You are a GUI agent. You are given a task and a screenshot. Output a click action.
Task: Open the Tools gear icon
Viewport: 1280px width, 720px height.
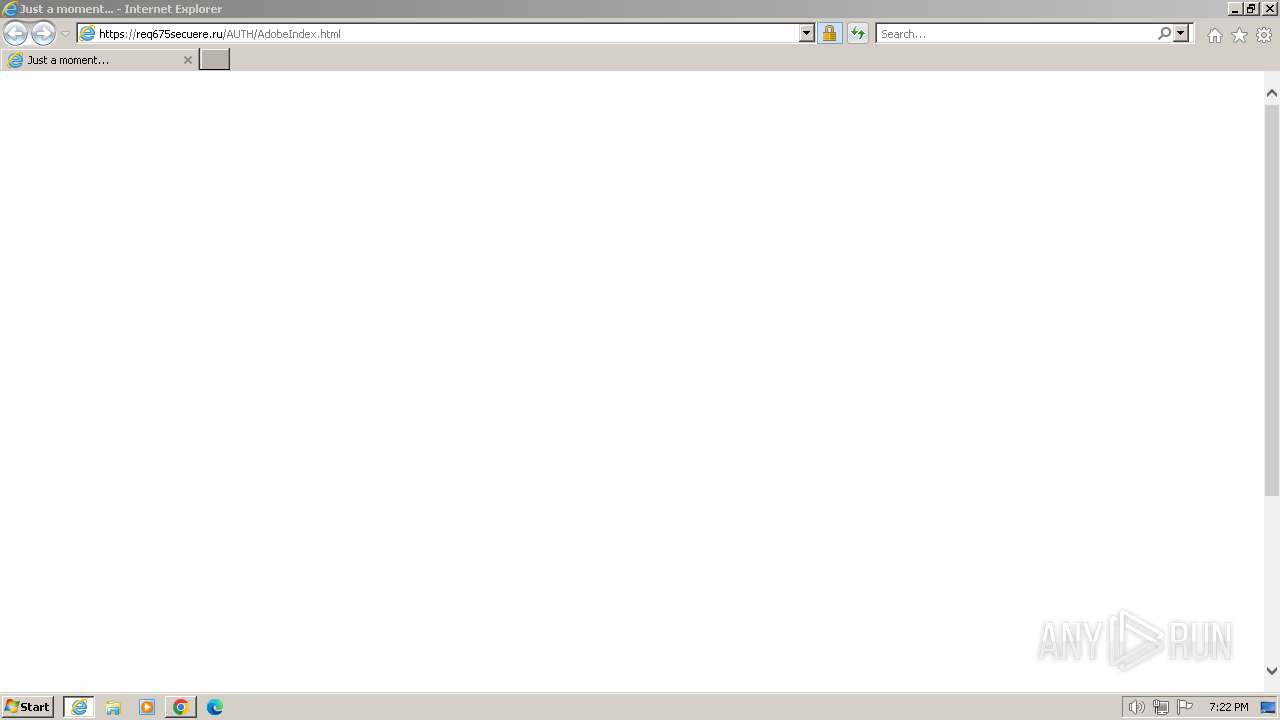pos(1264,35)
